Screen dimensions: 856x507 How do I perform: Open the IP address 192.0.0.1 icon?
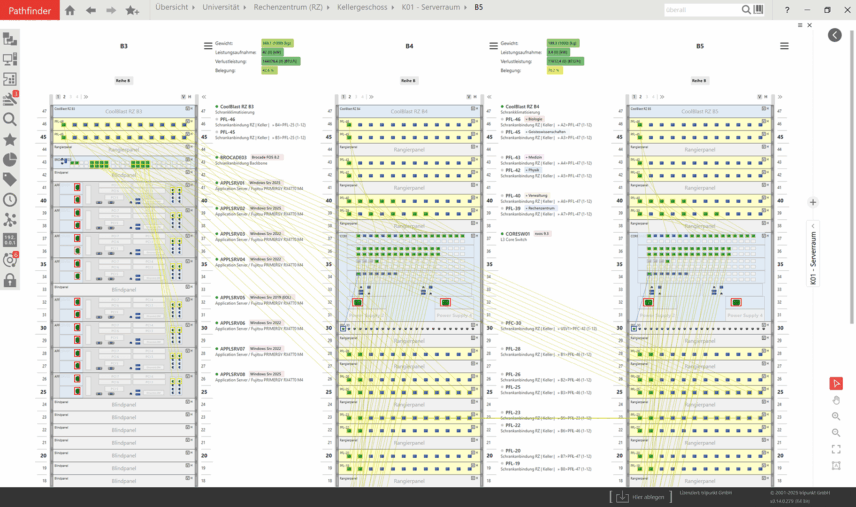[10, 240]
